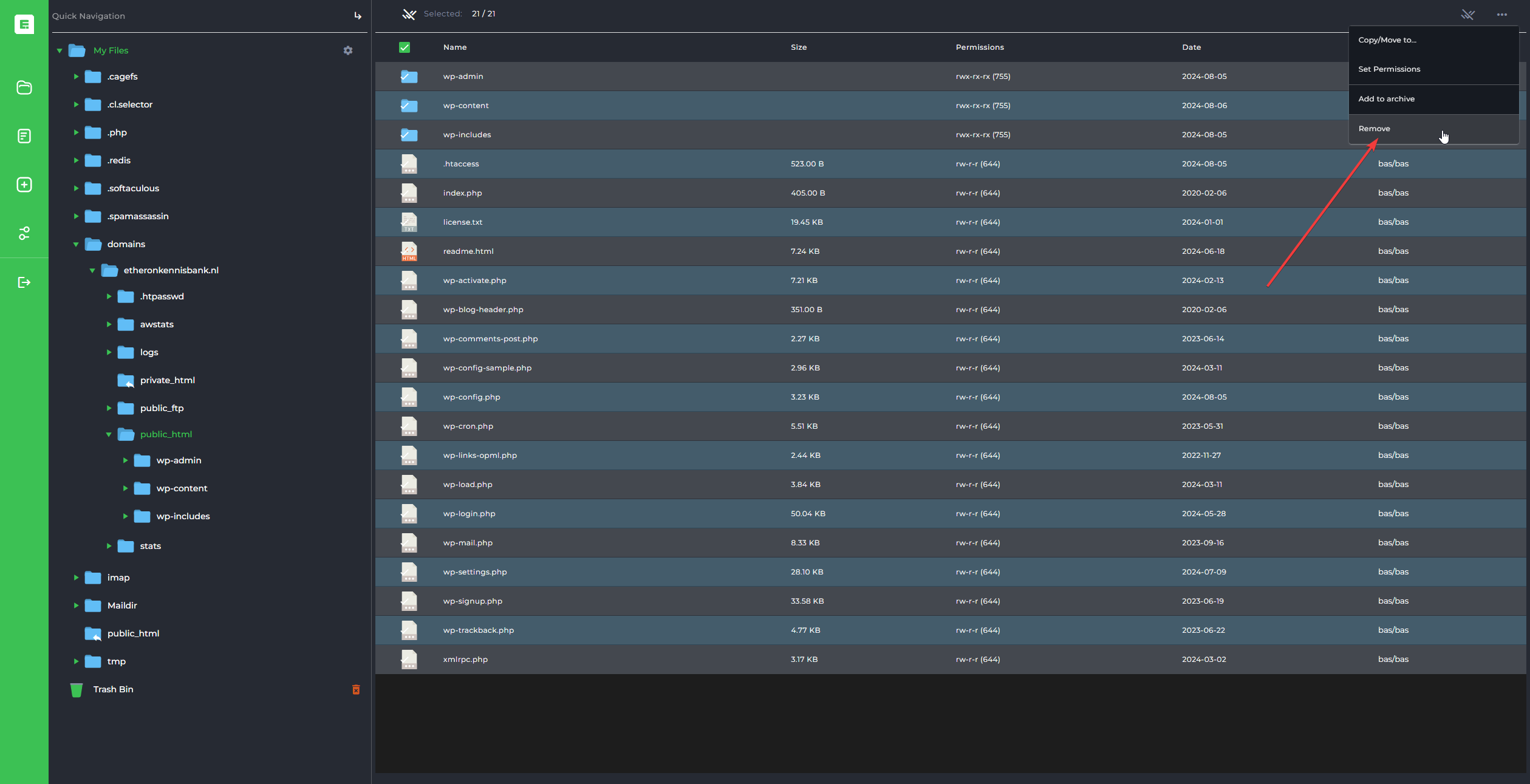
Task: Deselect the wp-content folder row checkbox
Action: click(409, 106)
